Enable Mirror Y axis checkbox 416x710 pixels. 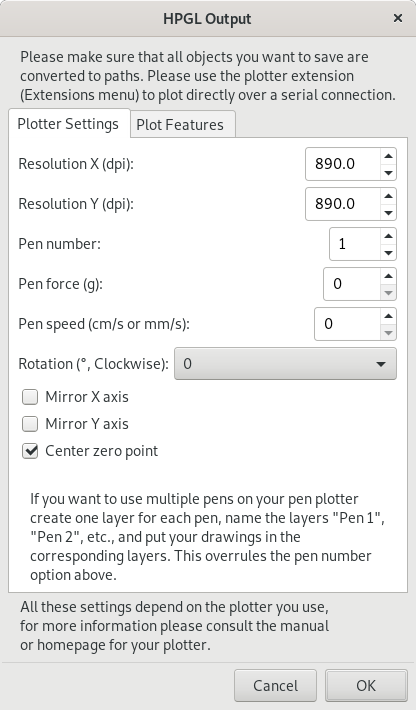click(x=30, y=424)
